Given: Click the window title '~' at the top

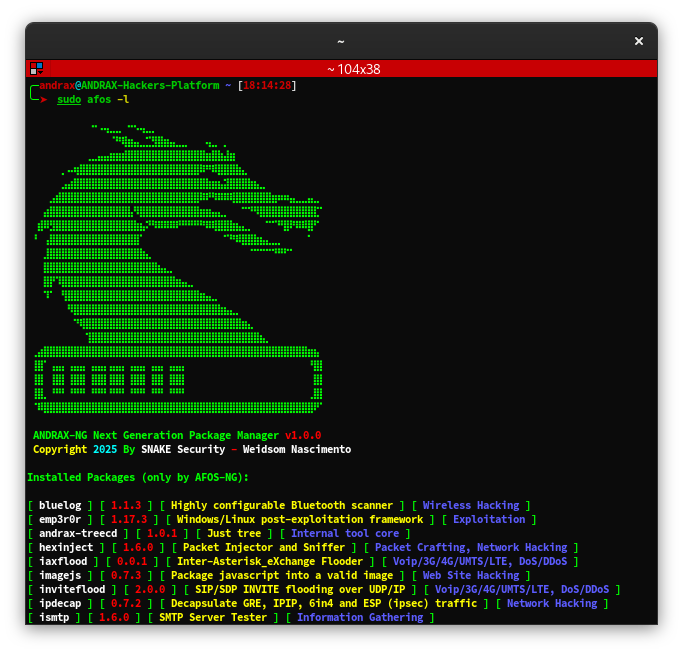Looking at the screenshot, I should tap(341, 42).
